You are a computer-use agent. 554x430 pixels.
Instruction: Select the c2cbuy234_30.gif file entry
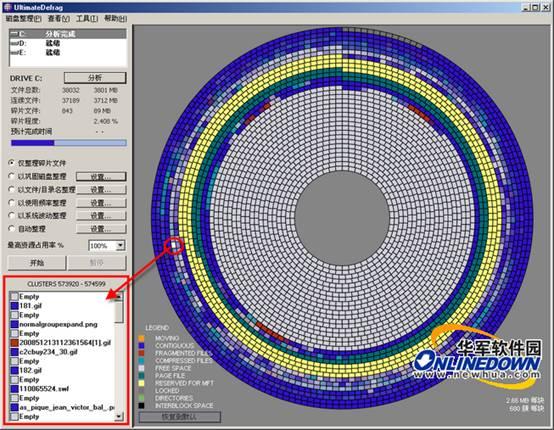pos(48,352)
